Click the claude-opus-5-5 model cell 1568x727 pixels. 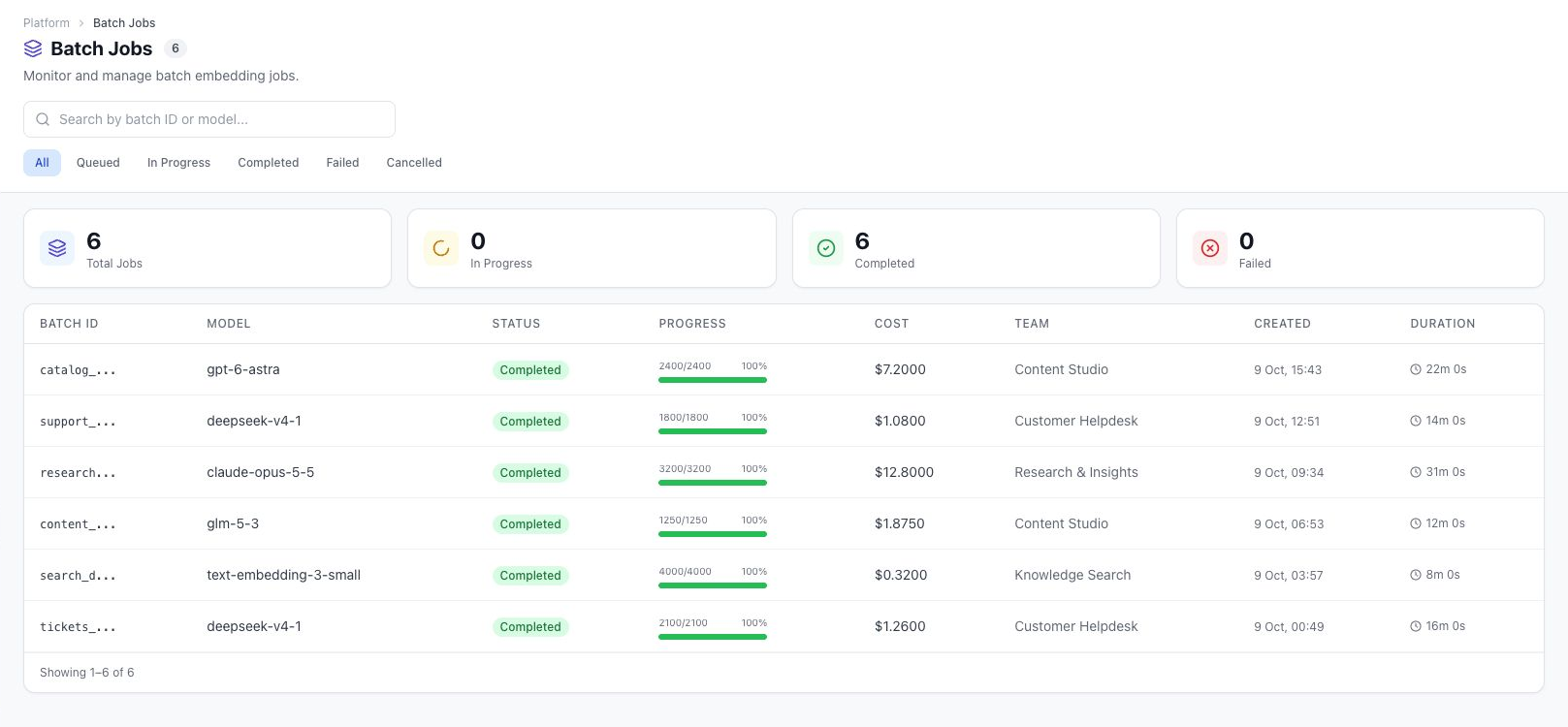(261, 472)
